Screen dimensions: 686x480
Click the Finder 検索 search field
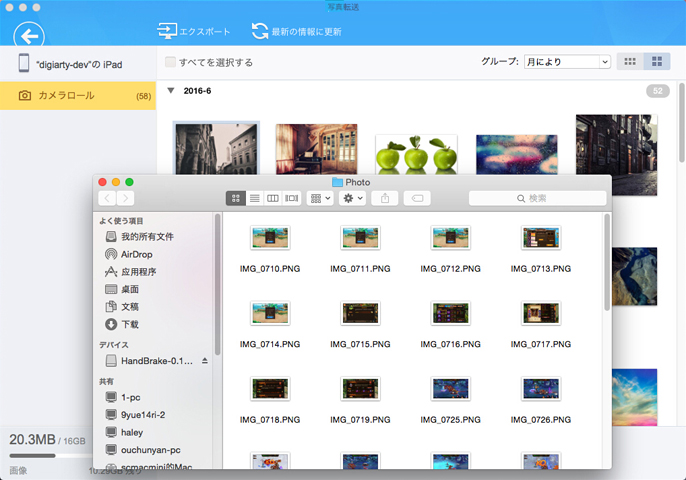537,198
